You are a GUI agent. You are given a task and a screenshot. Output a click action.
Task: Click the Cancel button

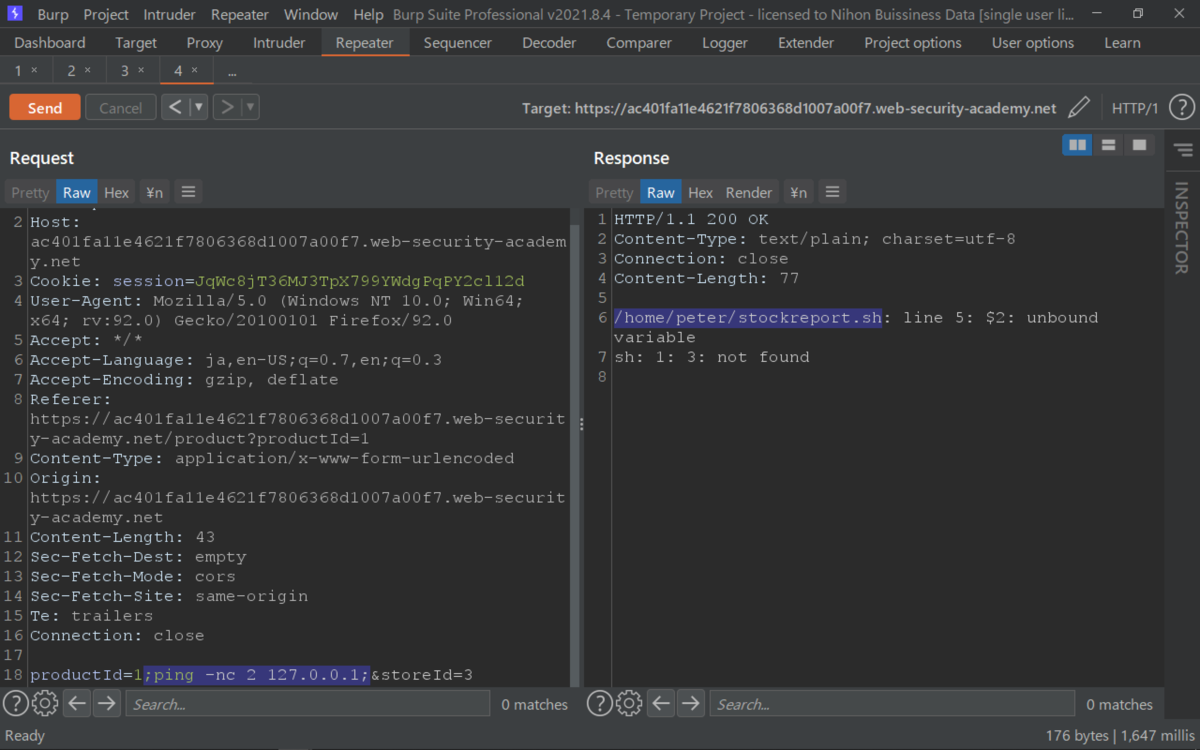tap(121, 108)
